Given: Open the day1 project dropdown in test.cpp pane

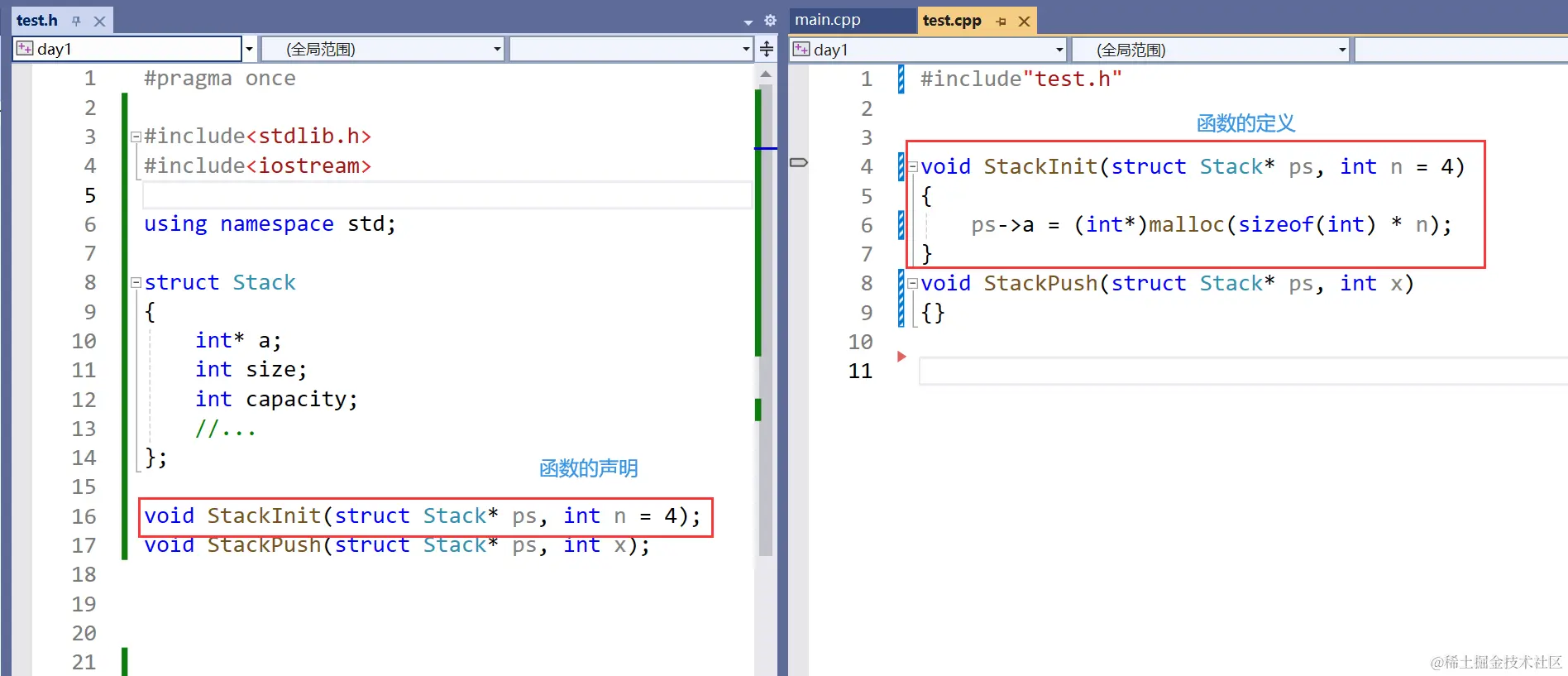Looking at the screenshot, I should [1059, 50].
